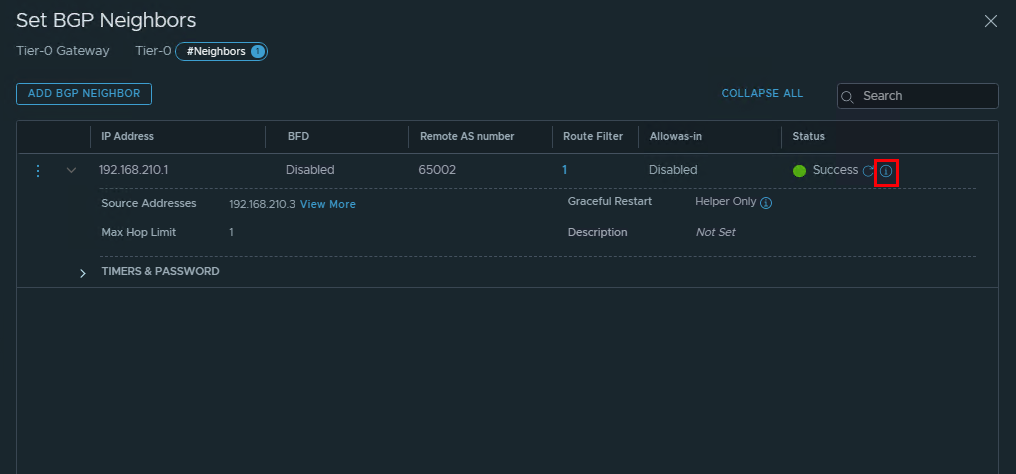Close the Set BGP Neighbors dialog
This screenshot has height=474, width=1016.
[x=991, y=21]
